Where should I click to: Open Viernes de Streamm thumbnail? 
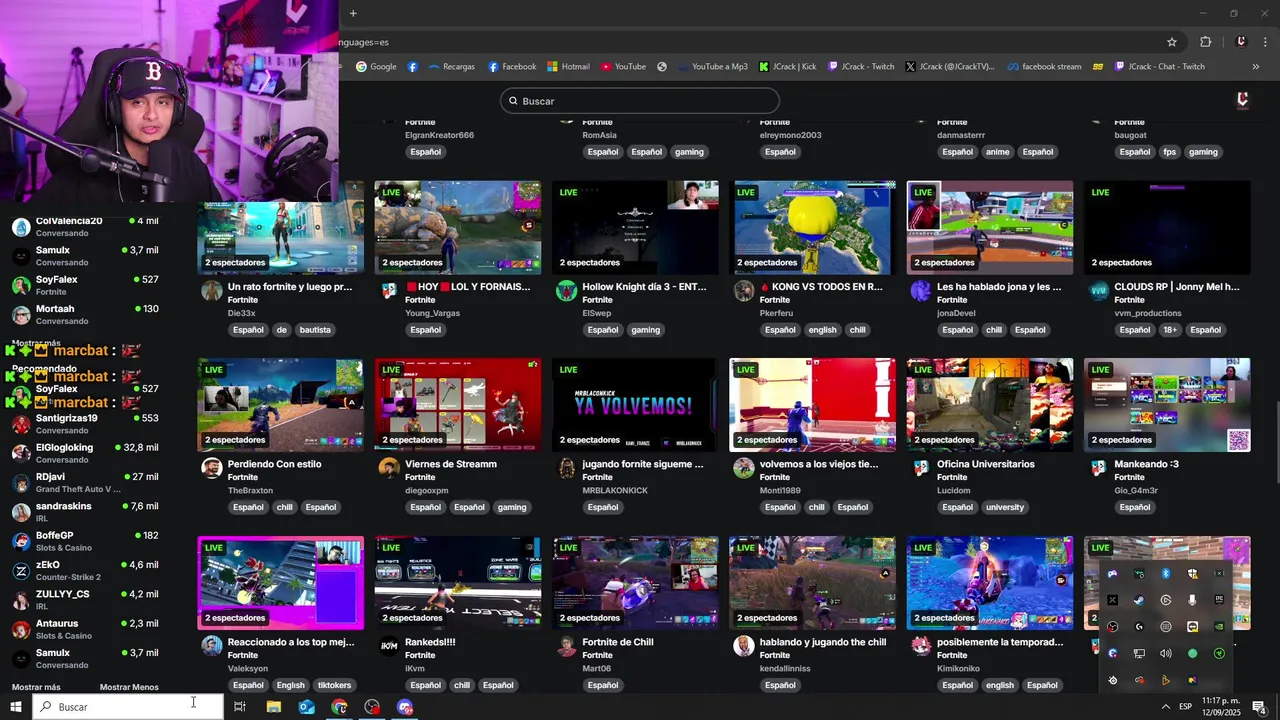point(458,405)
